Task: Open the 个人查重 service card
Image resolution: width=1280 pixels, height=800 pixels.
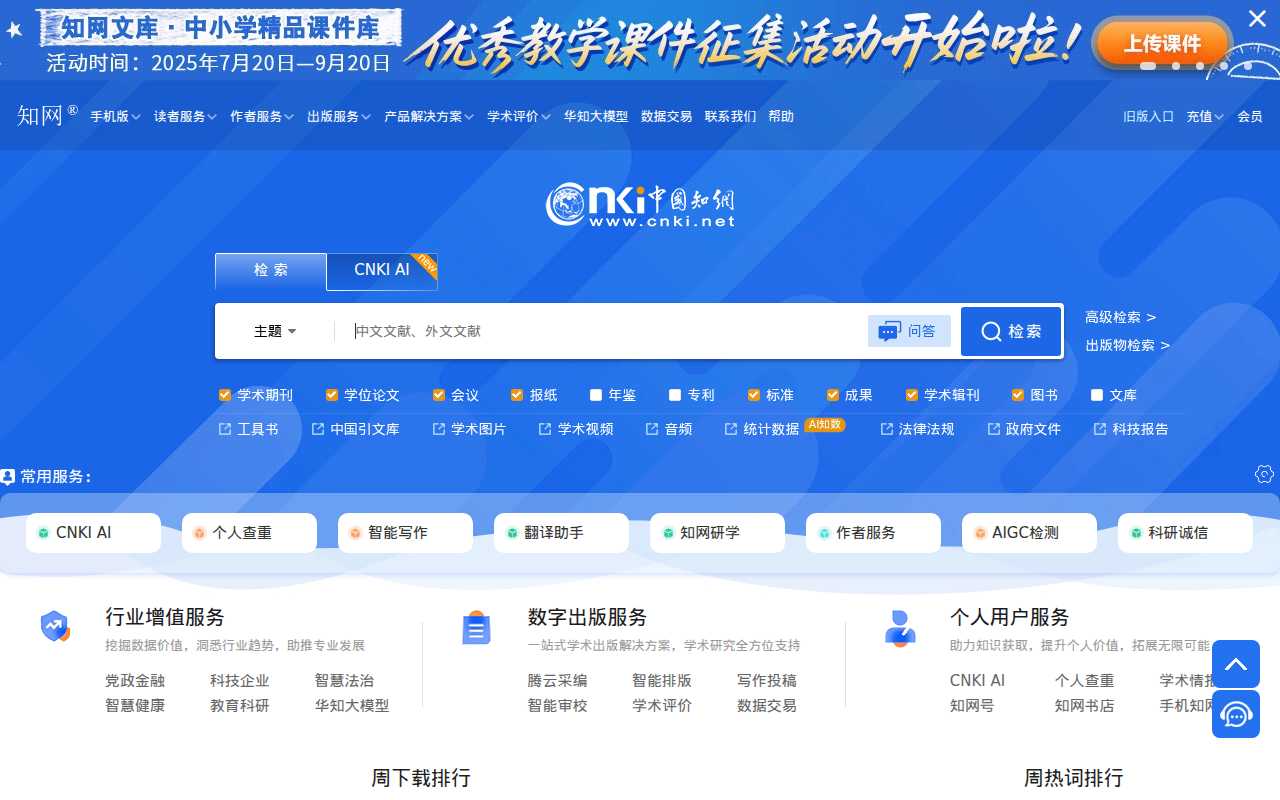Action: coord(249,533)
